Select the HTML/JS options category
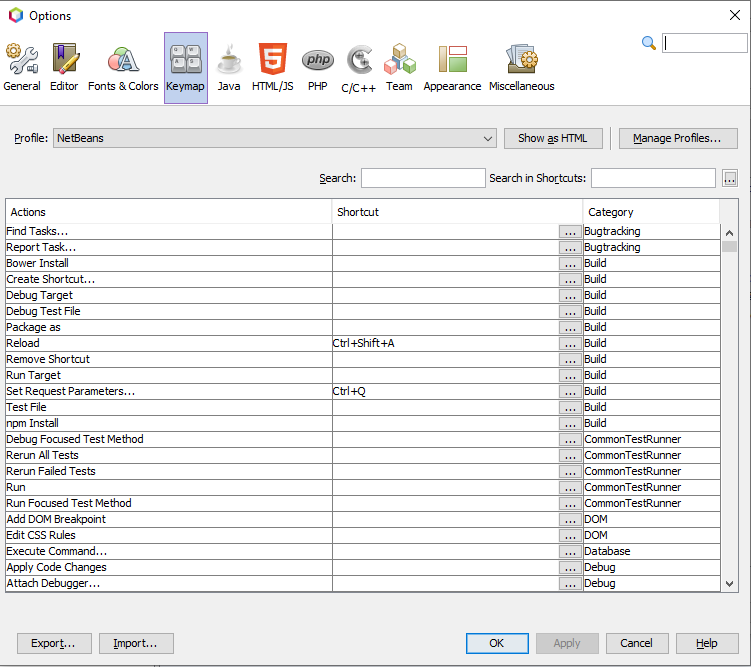Screen dimensions: 751x667 (x=273, y=68)
